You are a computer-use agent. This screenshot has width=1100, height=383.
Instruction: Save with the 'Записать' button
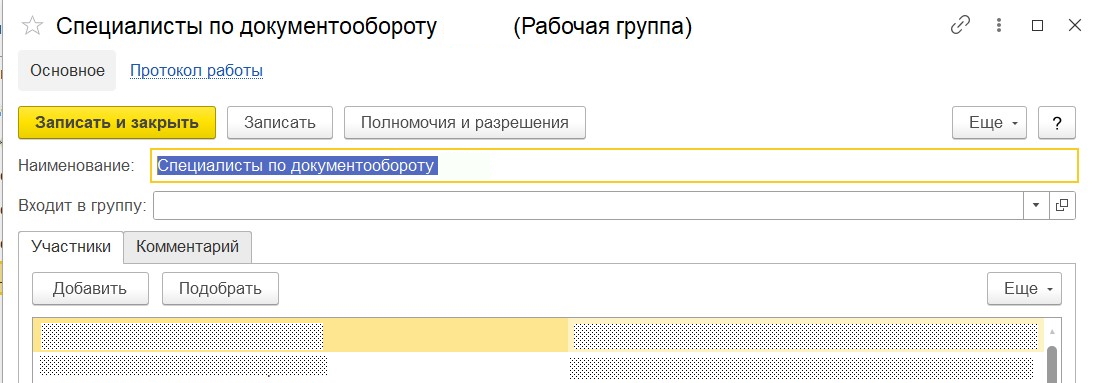click(x=280, y=123)
